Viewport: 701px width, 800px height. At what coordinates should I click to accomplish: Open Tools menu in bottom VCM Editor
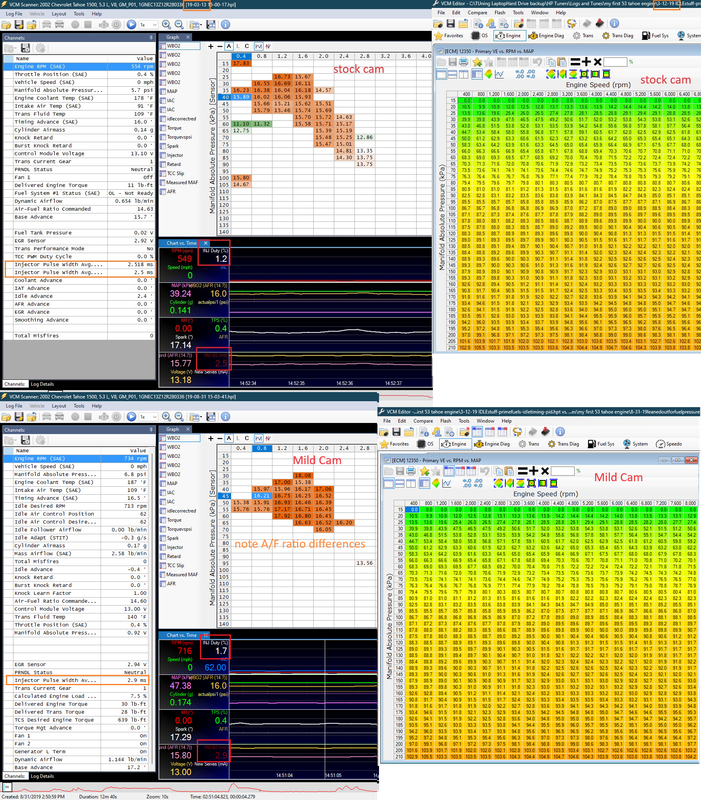(464, 421)
